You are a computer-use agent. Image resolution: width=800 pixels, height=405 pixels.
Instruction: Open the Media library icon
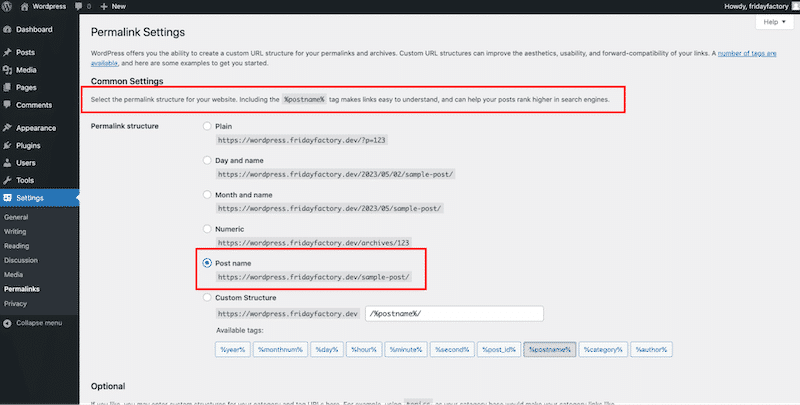coord(8,70)
